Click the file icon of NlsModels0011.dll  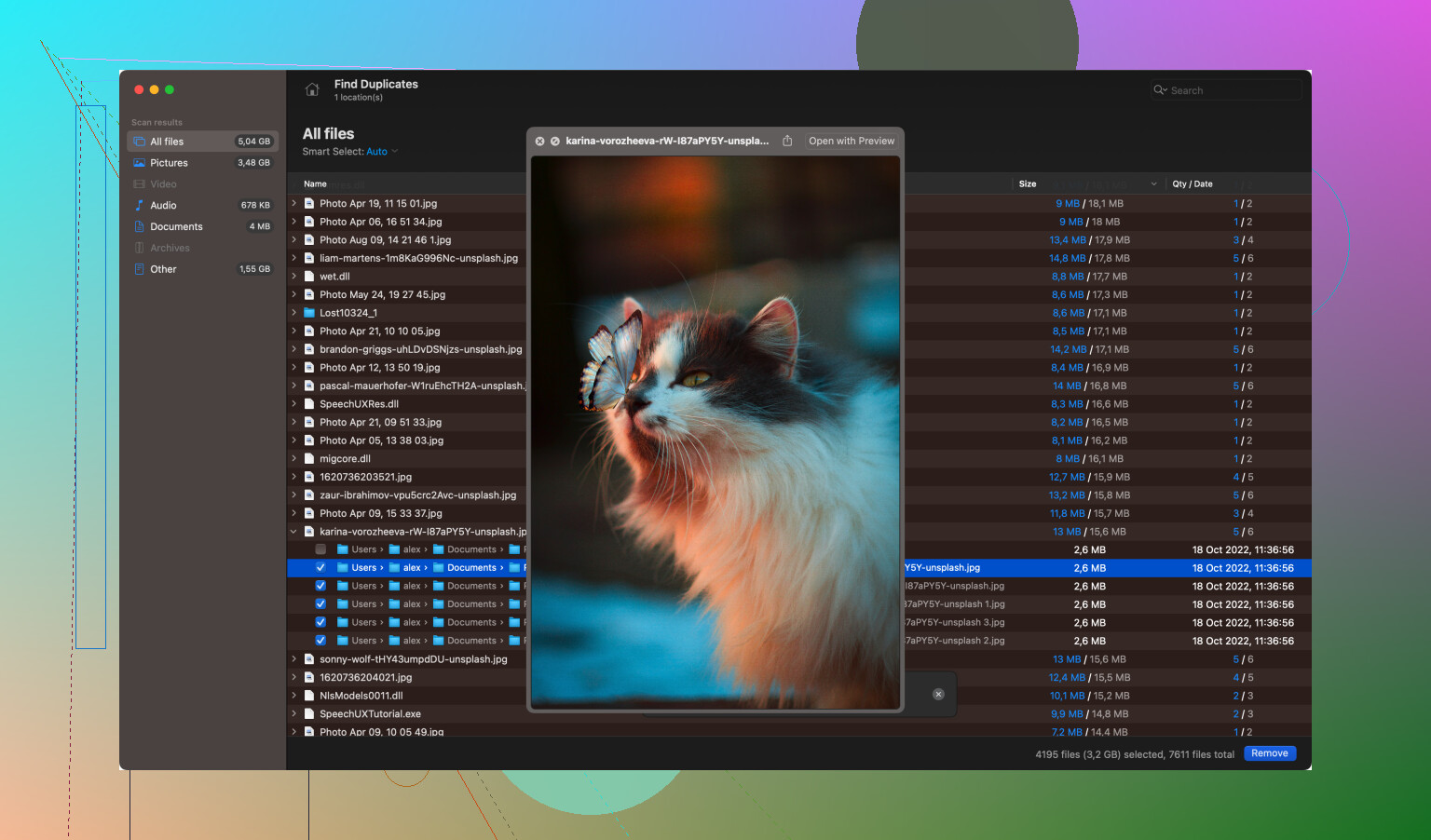click(309, 696)
